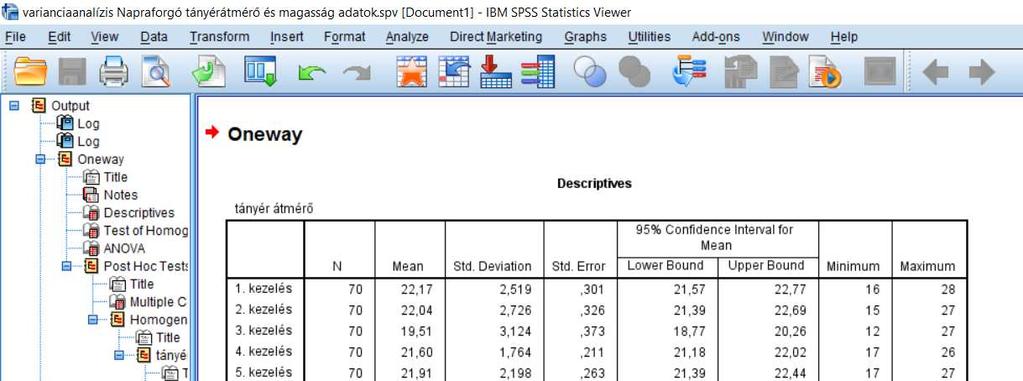Open the File menu
The image size is (1023, 381).
15,37
